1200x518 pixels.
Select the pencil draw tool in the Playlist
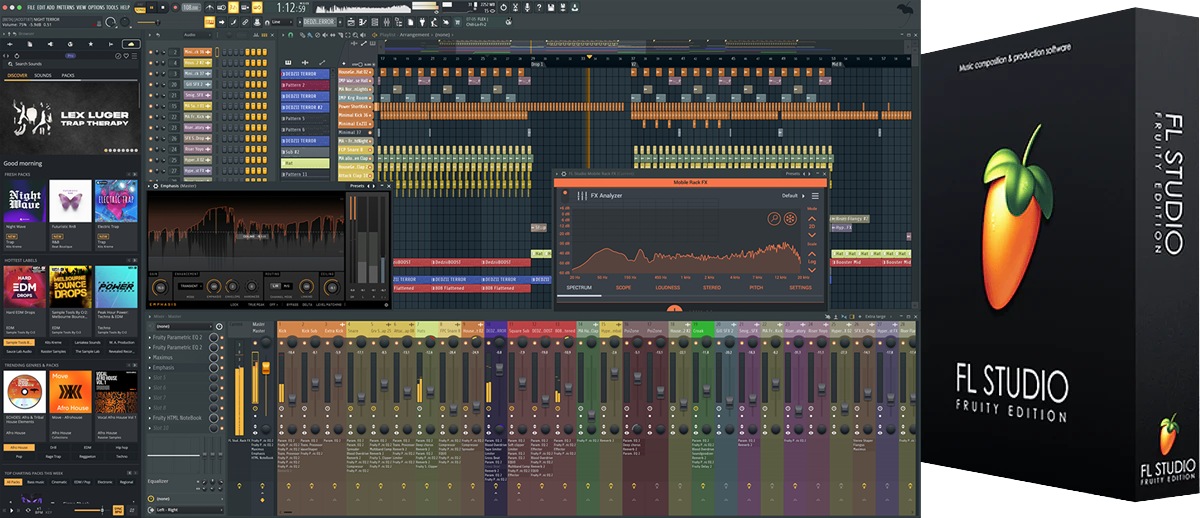[303, 35]
